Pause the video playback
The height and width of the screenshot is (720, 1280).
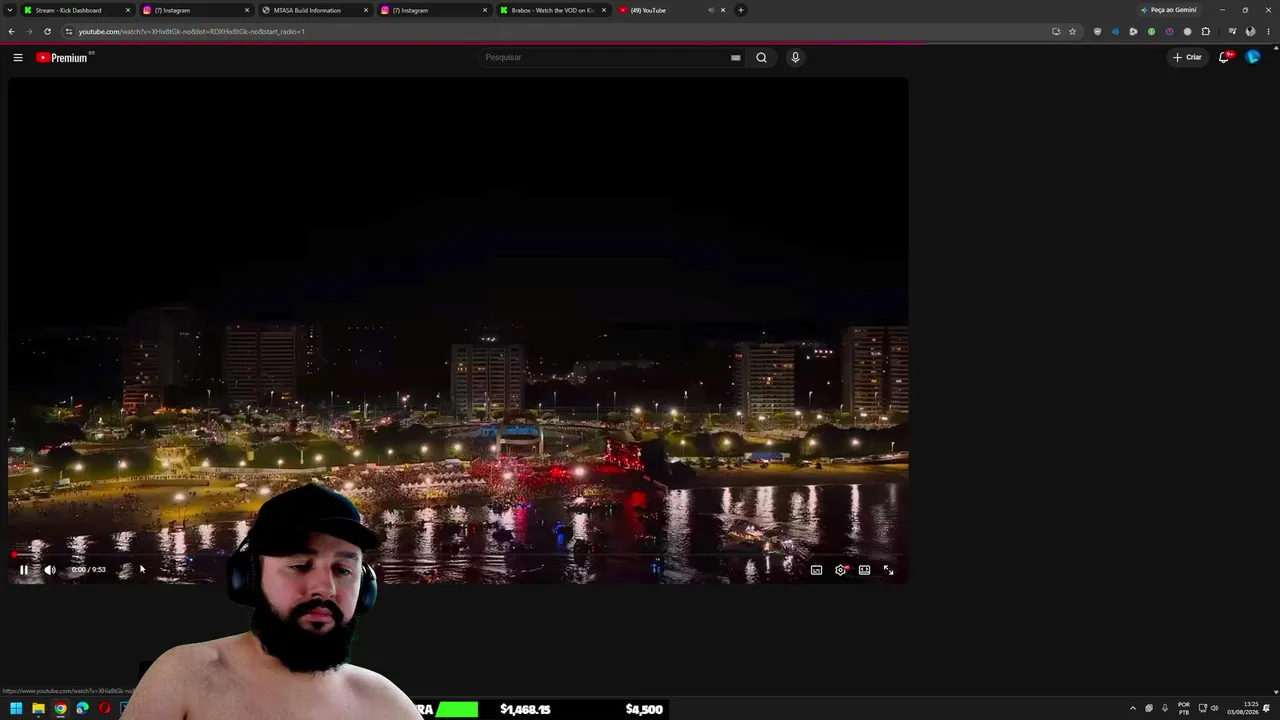click(x=24, y=570)
